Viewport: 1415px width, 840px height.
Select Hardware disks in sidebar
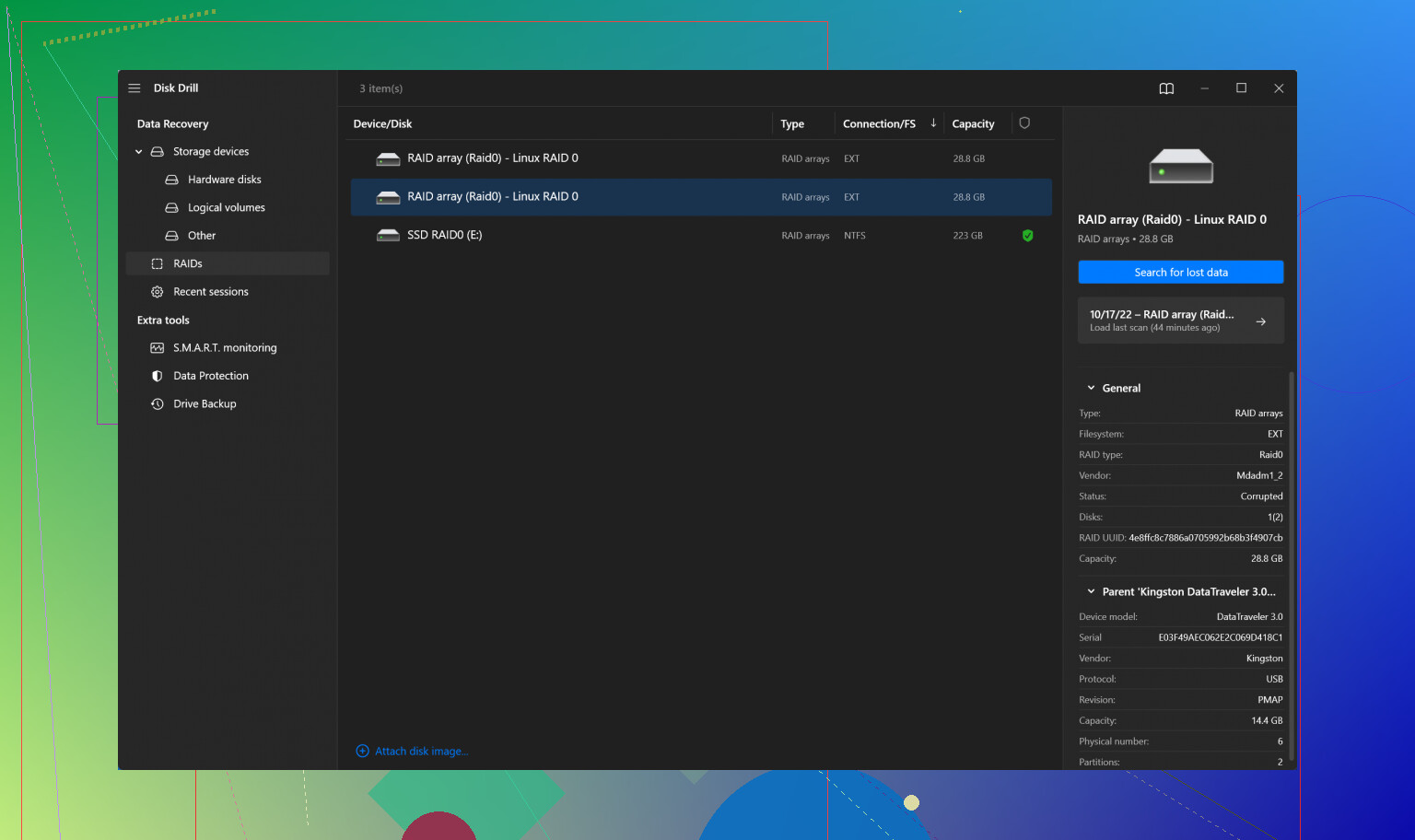click(x=224, y=180)
